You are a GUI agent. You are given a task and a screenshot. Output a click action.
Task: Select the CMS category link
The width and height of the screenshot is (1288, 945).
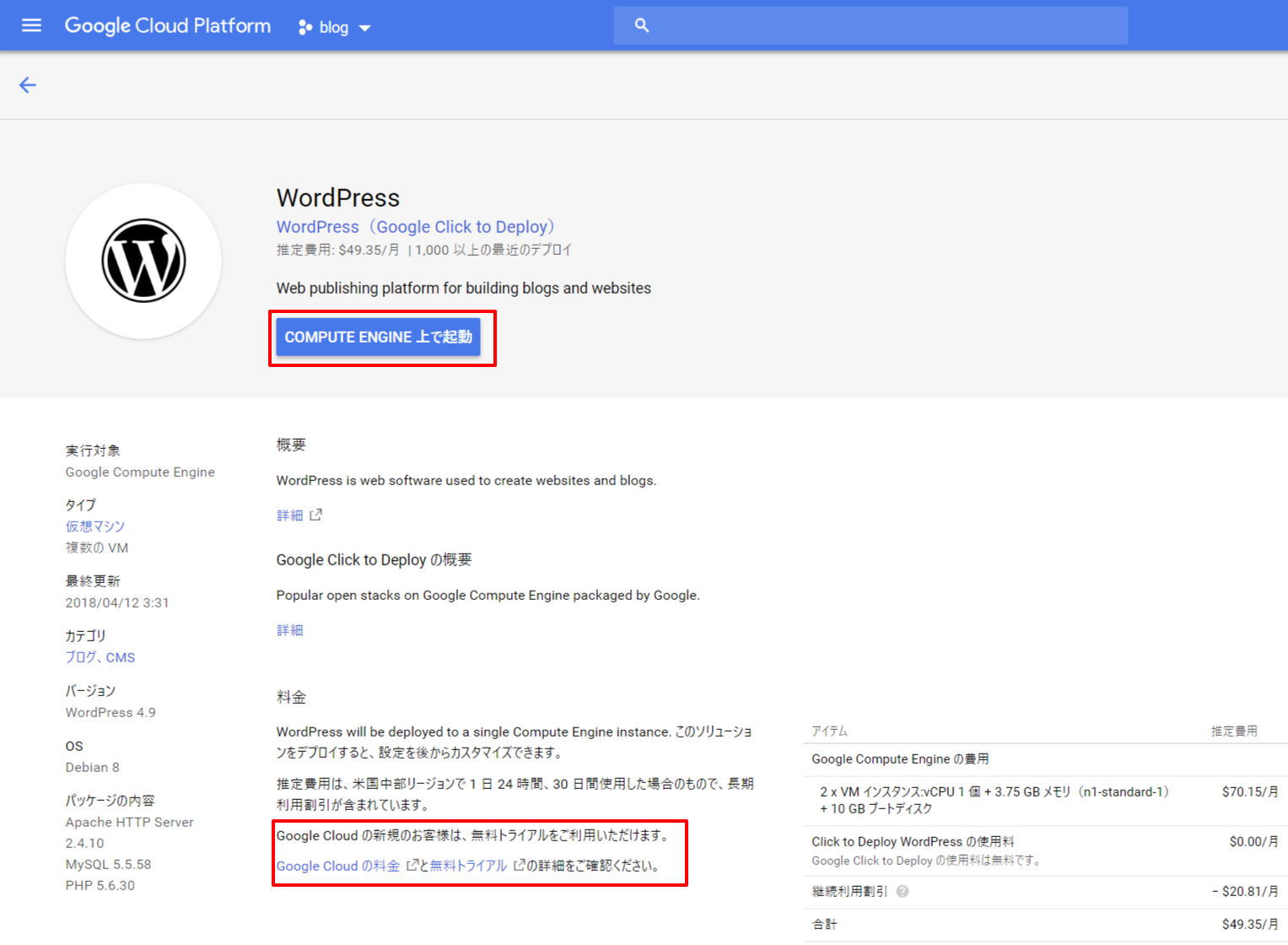[x=121, y=657]
